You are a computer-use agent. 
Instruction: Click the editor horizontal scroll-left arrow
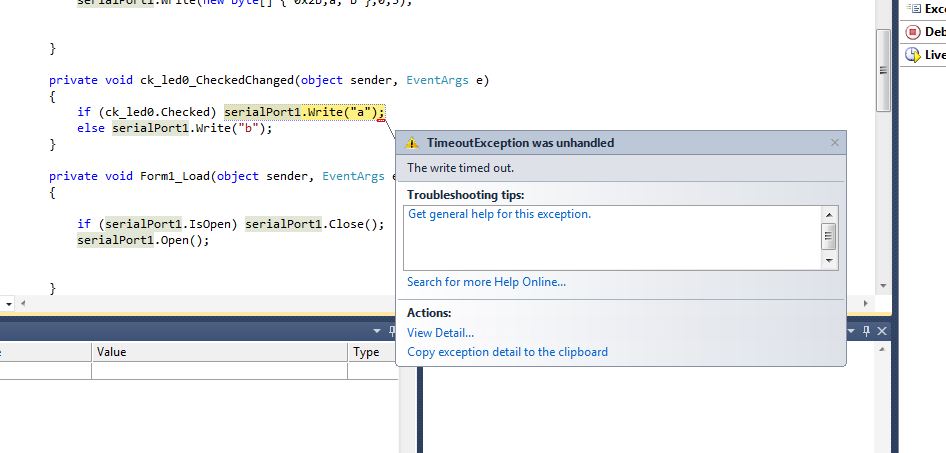click(x=24, y=303)
